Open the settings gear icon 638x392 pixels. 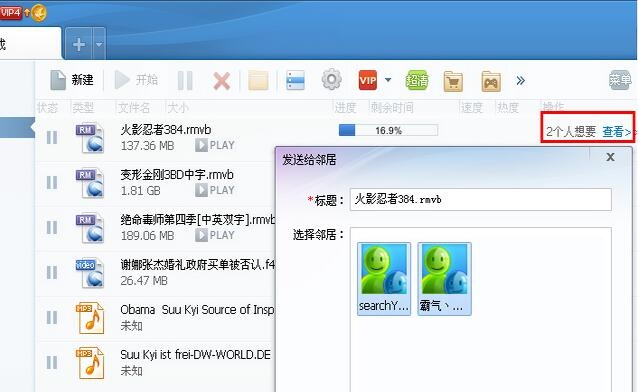point(332,79)
